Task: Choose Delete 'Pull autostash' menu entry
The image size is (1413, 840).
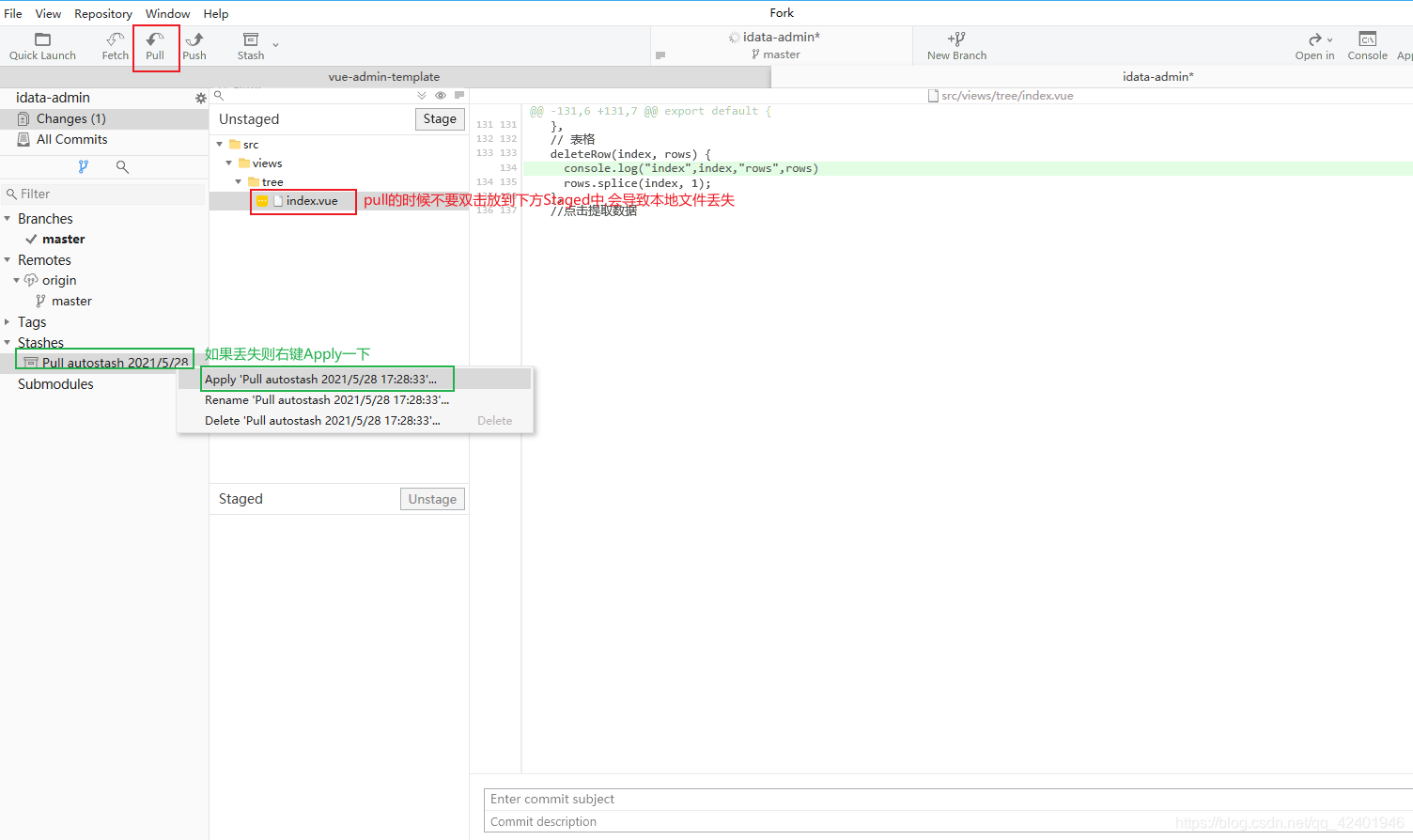Action: [355, 420]
